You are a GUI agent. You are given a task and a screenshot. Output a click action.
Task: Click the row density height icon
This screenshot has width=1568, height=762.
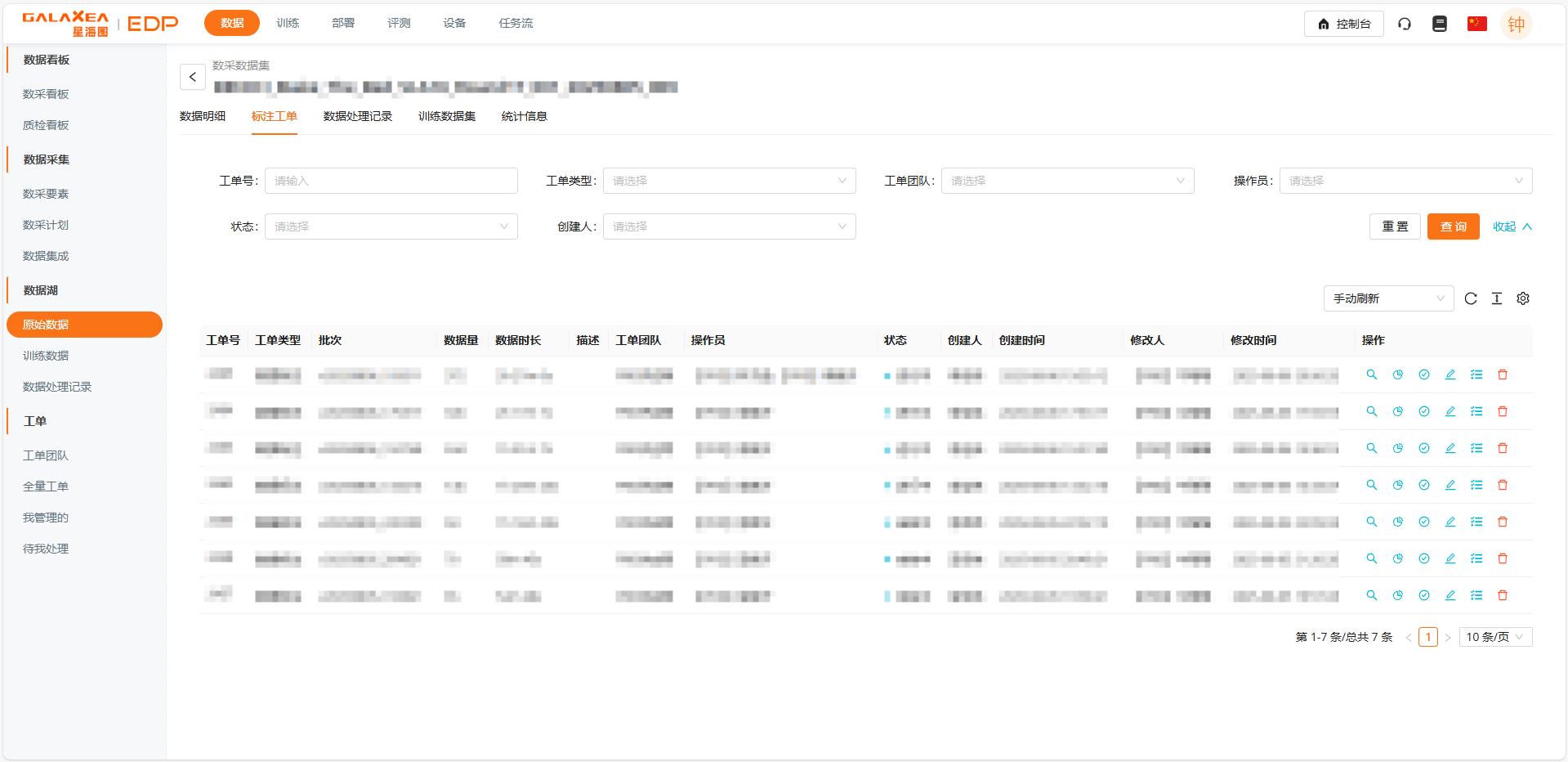pos(1497,298)
